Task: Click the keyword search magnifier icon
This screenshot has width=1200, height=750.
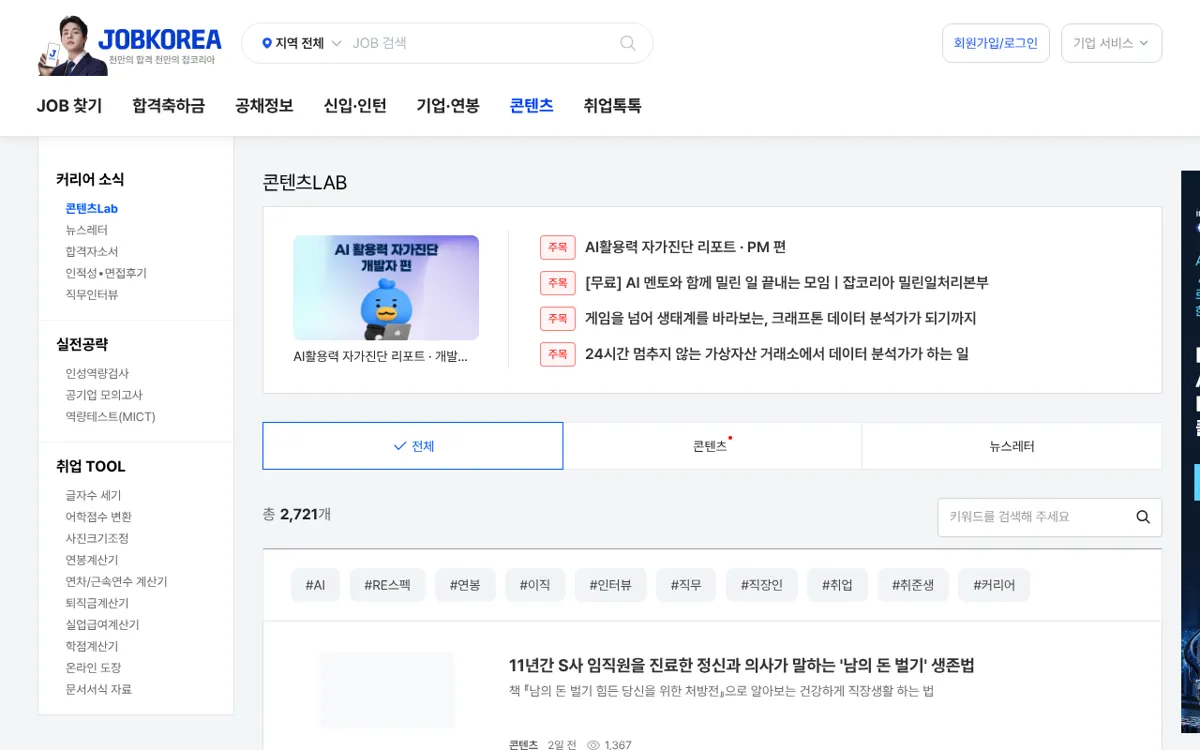Action: pos(1143,517)
